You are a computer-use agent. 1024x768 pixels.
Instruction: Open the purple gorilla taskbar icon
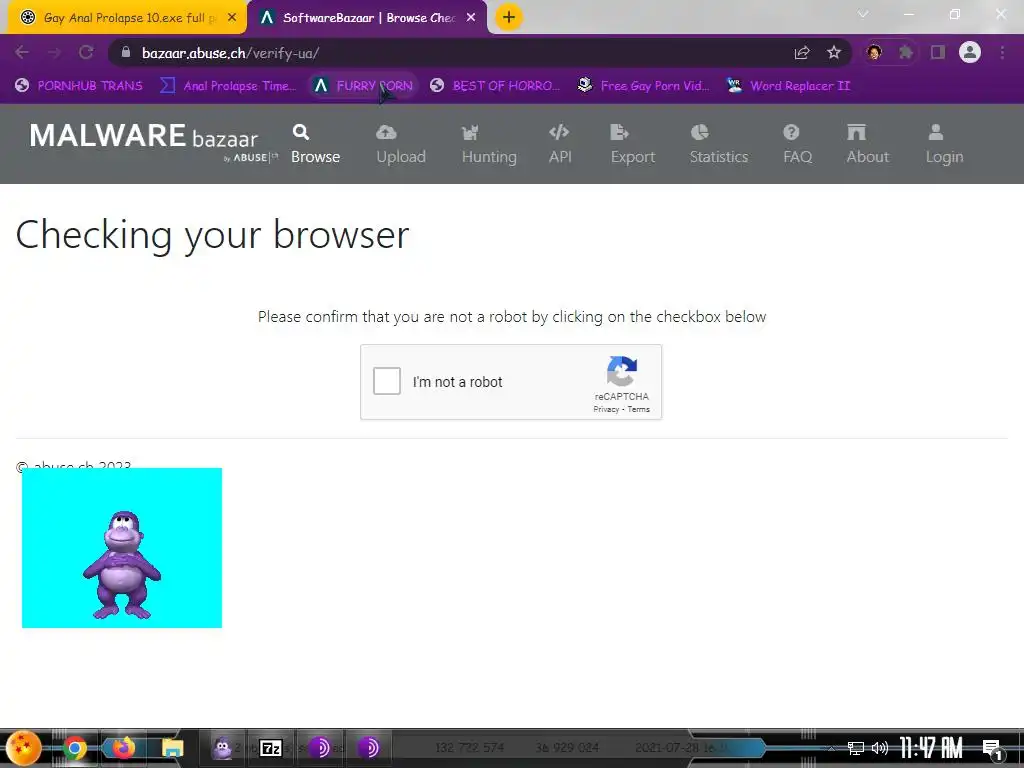pos(222,748)
